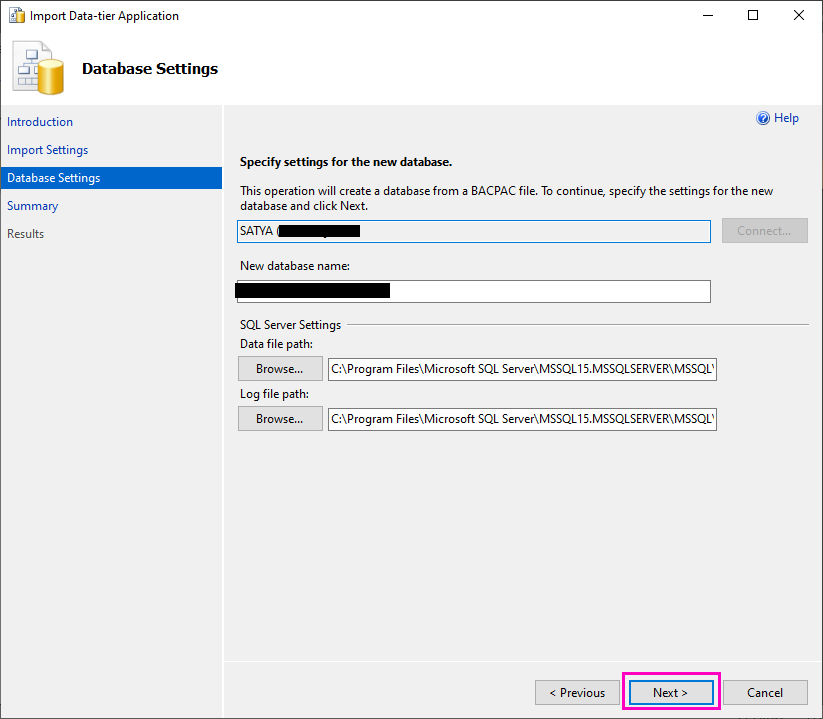Cancel the import wizard
Screen dimensions: 823x719
pyautogui.click(x=764, y=692)
